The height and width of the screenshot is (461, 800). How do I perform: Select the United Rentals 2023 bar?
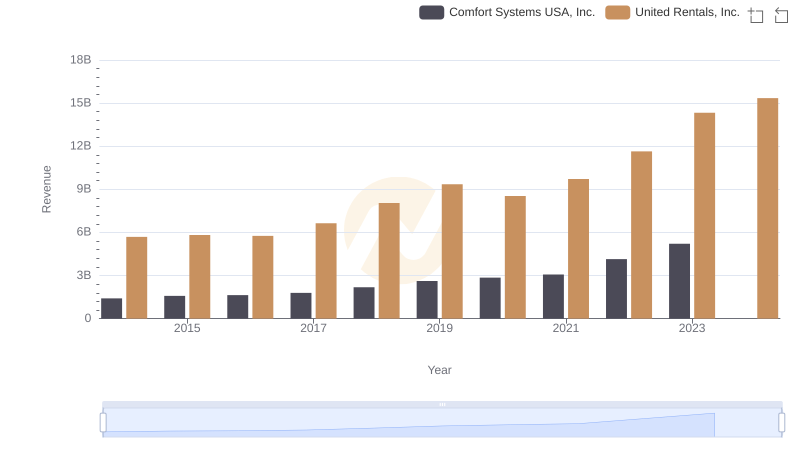704,216
